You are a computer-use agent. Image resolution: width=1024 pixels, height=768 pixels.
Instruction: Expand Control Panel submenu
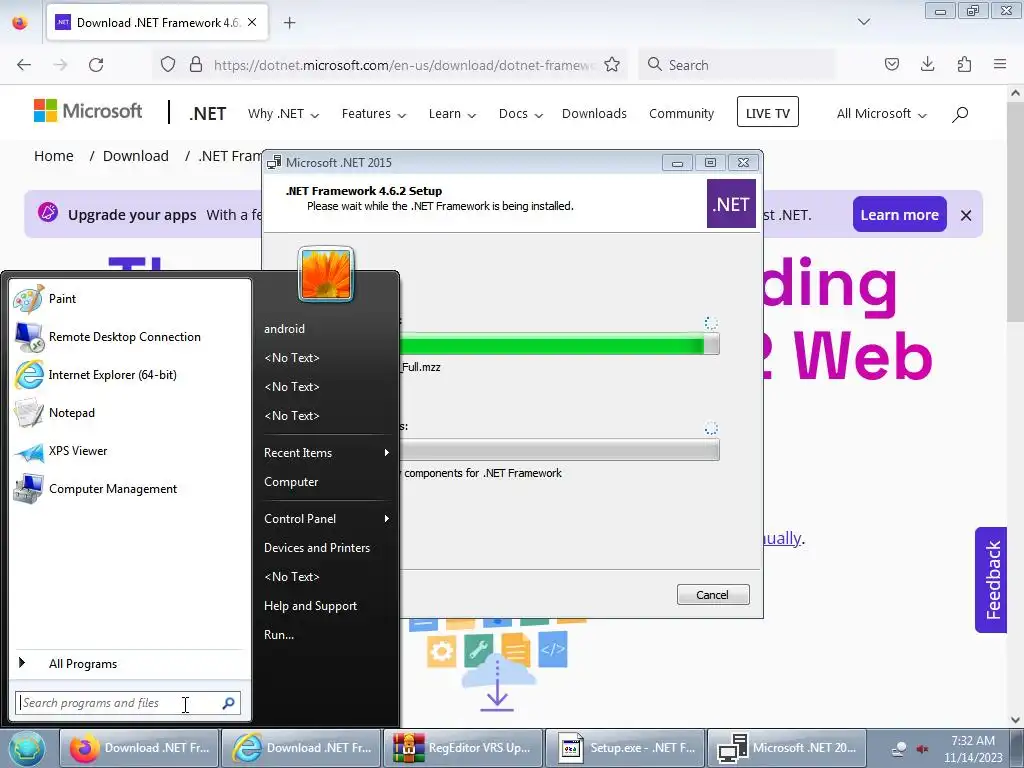pos(327,519)
